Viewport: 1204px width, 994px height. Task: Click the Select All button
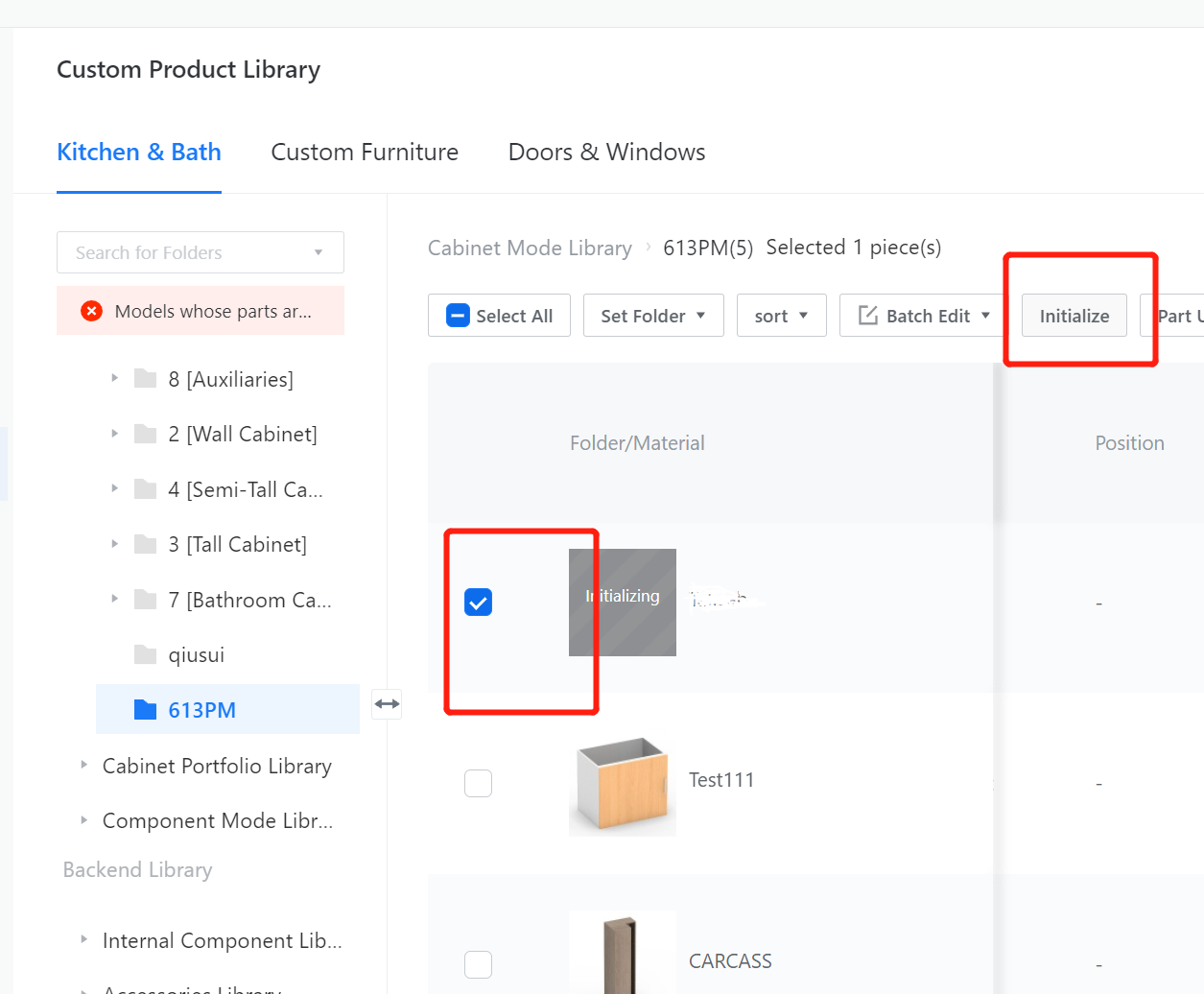pos(499,316)
